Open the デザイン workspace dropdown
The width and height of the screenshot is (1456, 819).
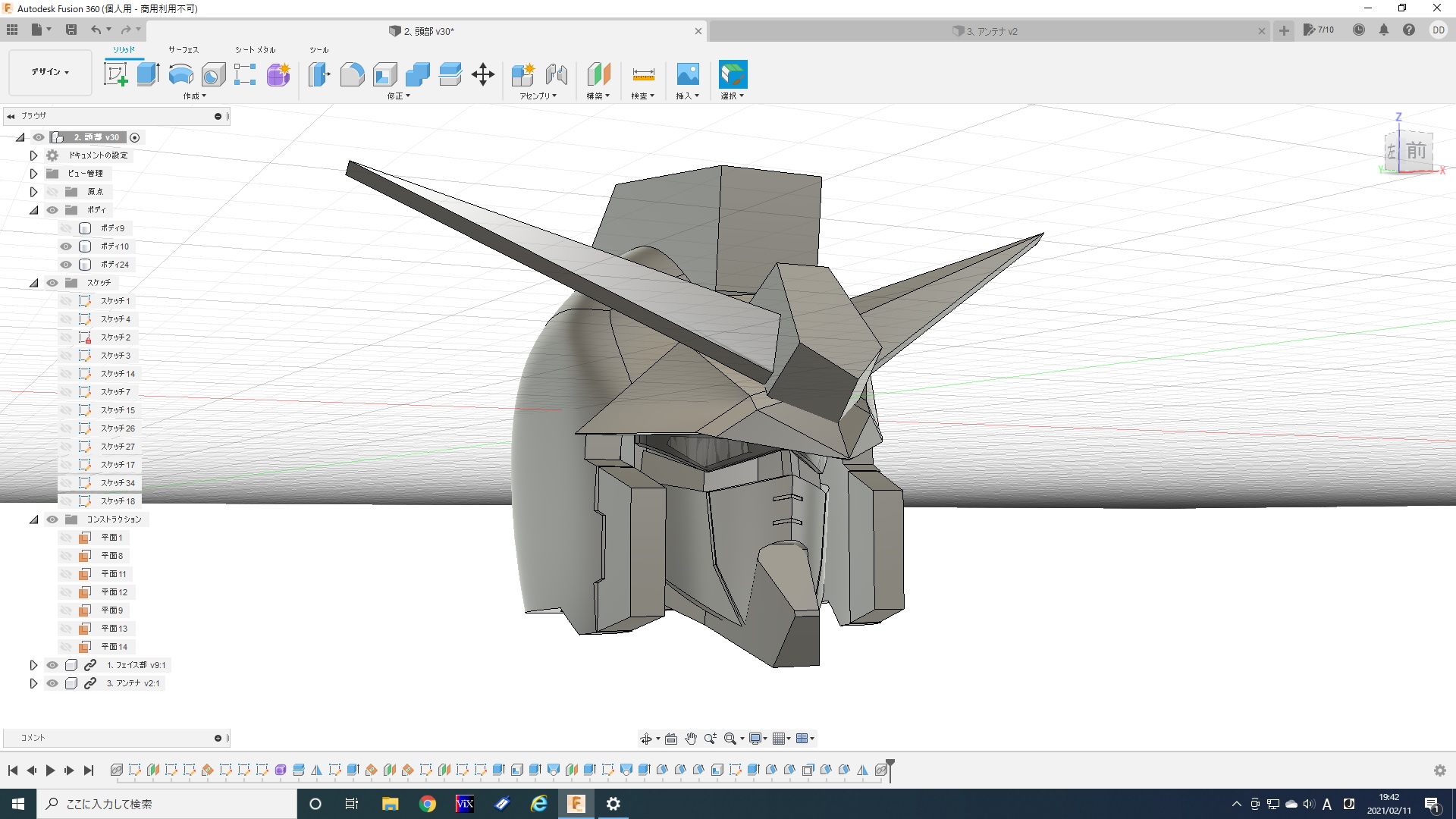(50, 72)
